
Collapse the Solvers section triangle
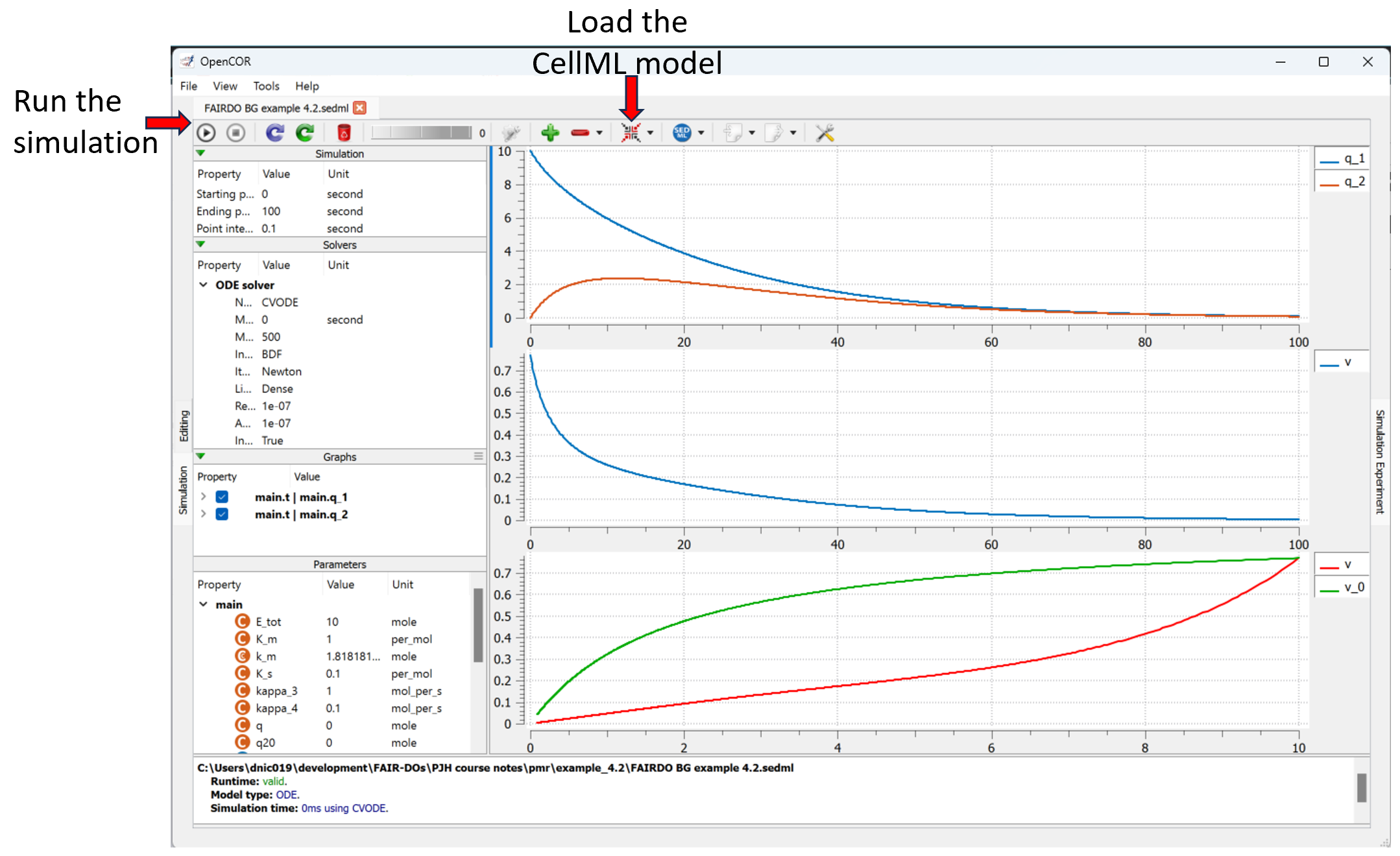pyautogui.click(x=200, y=244)
